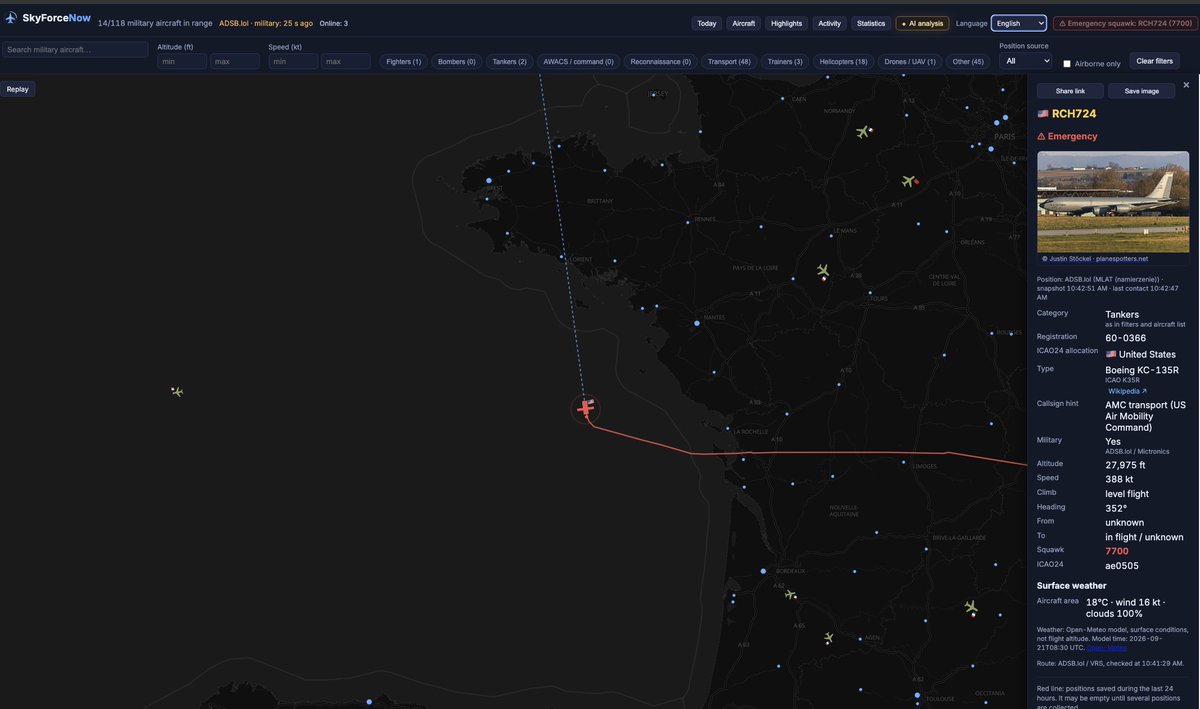The image size is (1200, 709).
Task: Click the 'Online: 3' status text
Action: pos(334,23)
